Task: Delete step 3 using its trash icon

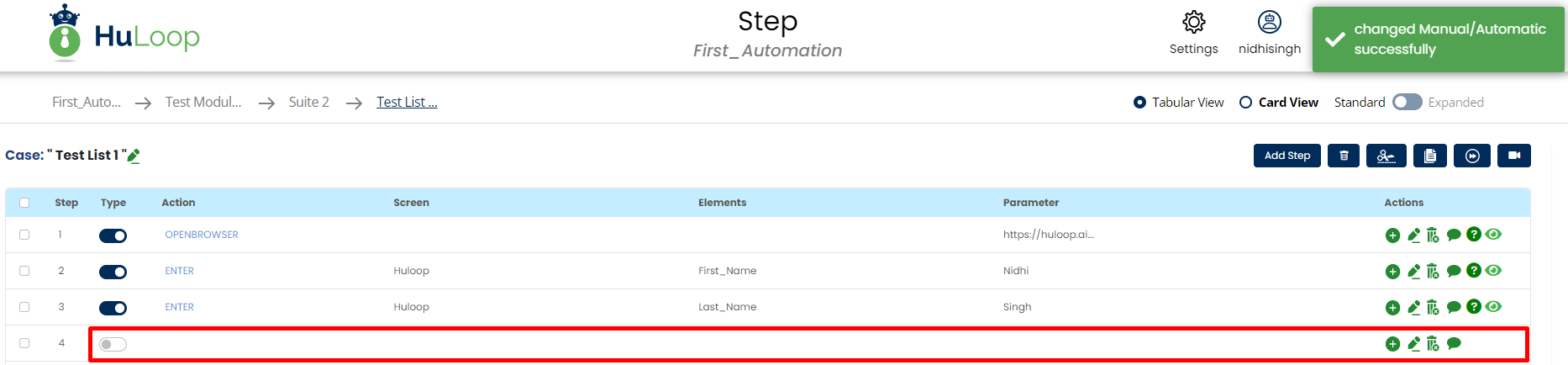Action: point(1433,308)
